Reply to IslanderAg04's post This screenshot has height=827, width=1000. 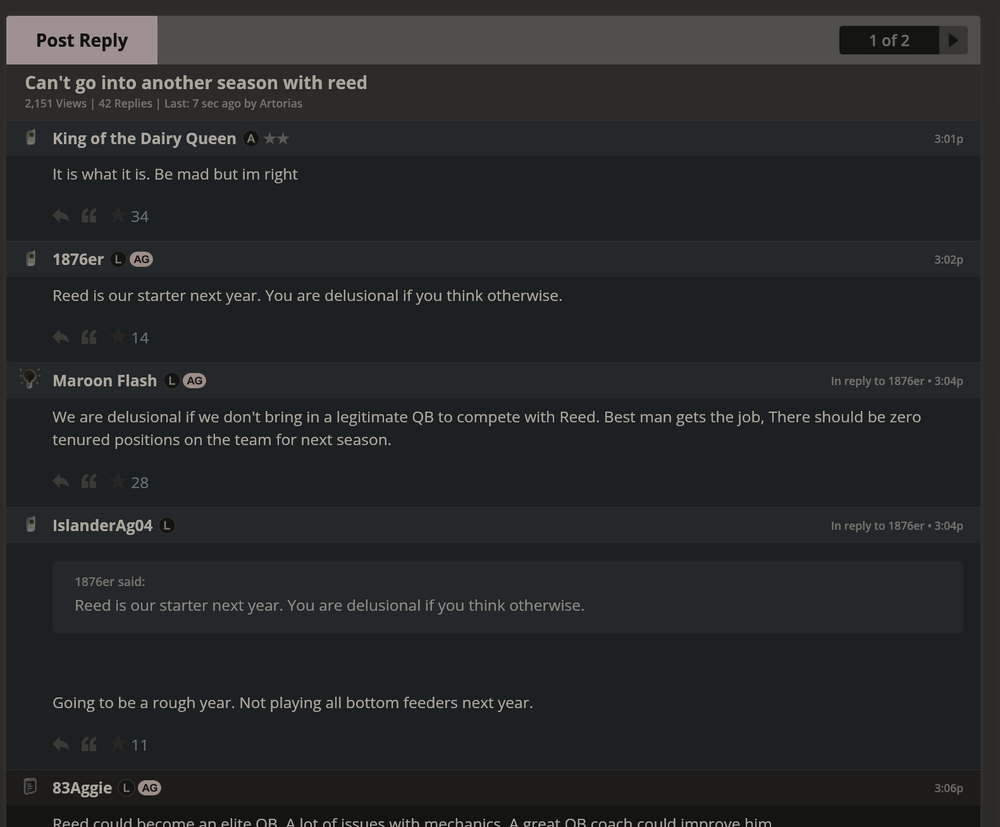click(61, 744)
